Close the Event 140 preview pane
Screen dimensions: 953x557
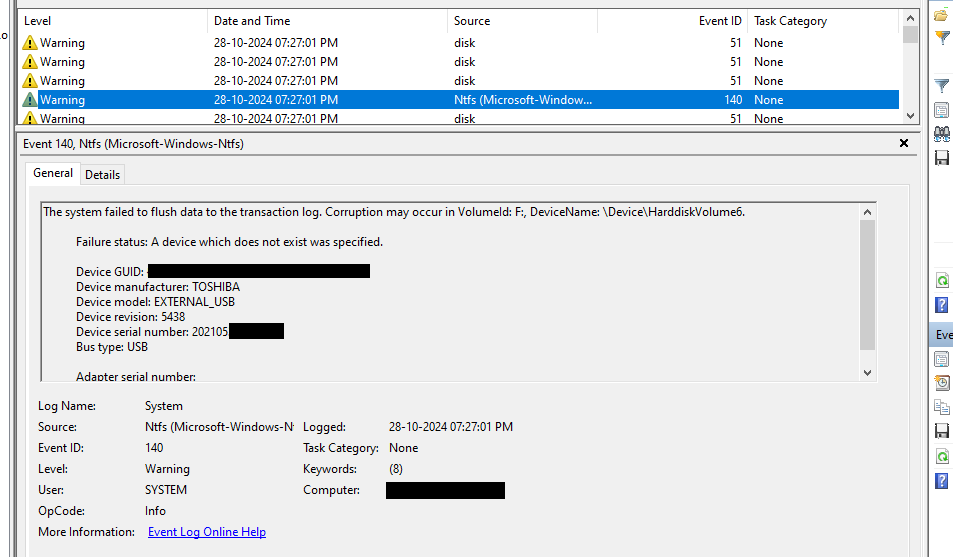coord(904,143)
